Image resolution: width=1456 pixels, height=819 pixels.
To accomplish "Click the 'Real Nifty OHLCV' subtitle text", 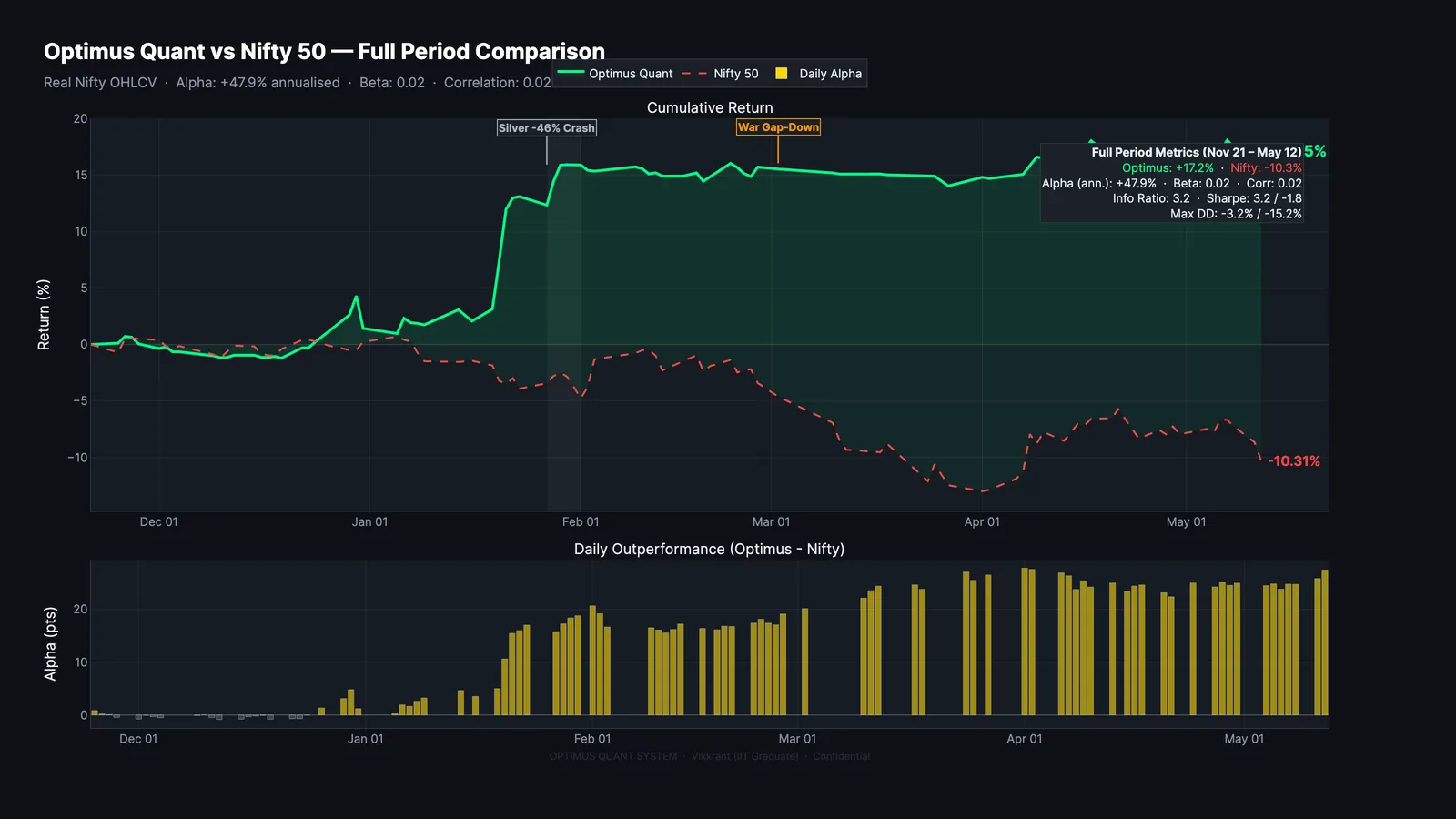I will 100,83.
